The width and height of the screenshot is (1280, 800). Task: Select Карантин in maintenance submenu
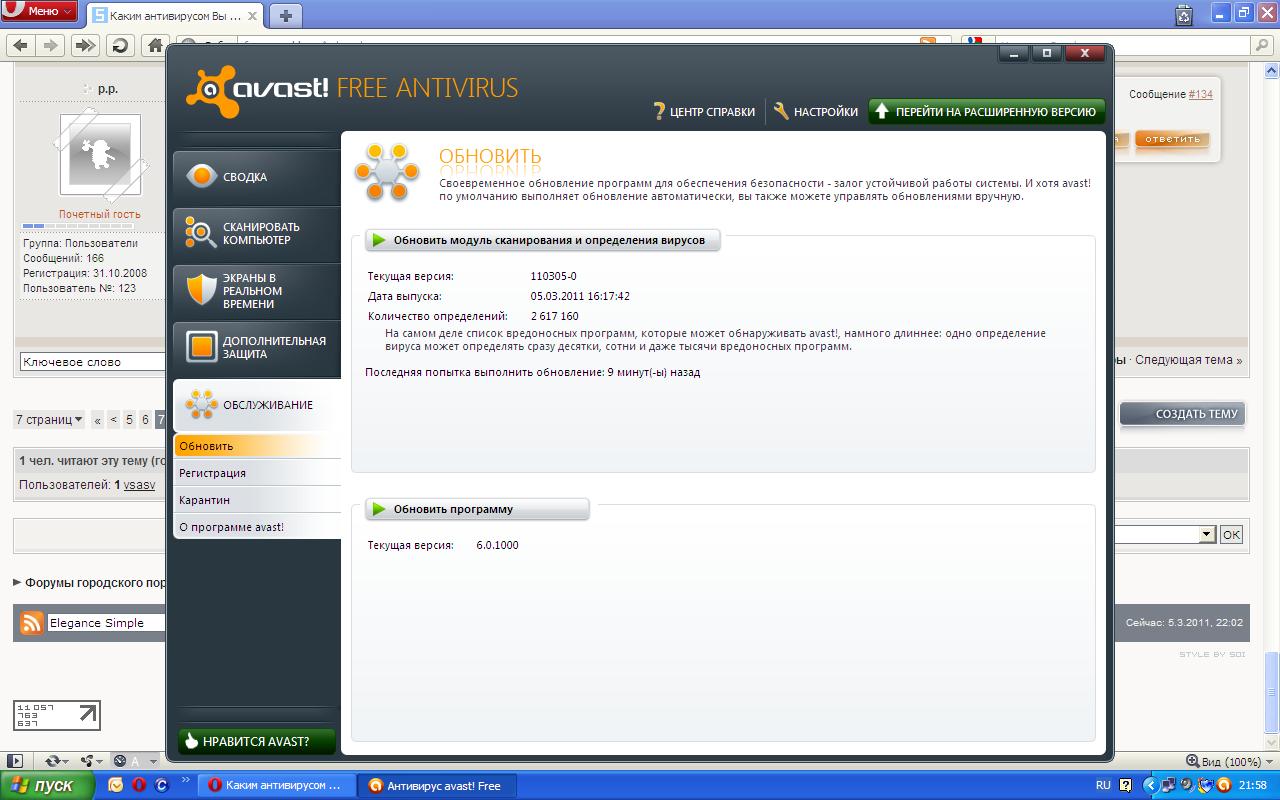(x=204, y=500)
